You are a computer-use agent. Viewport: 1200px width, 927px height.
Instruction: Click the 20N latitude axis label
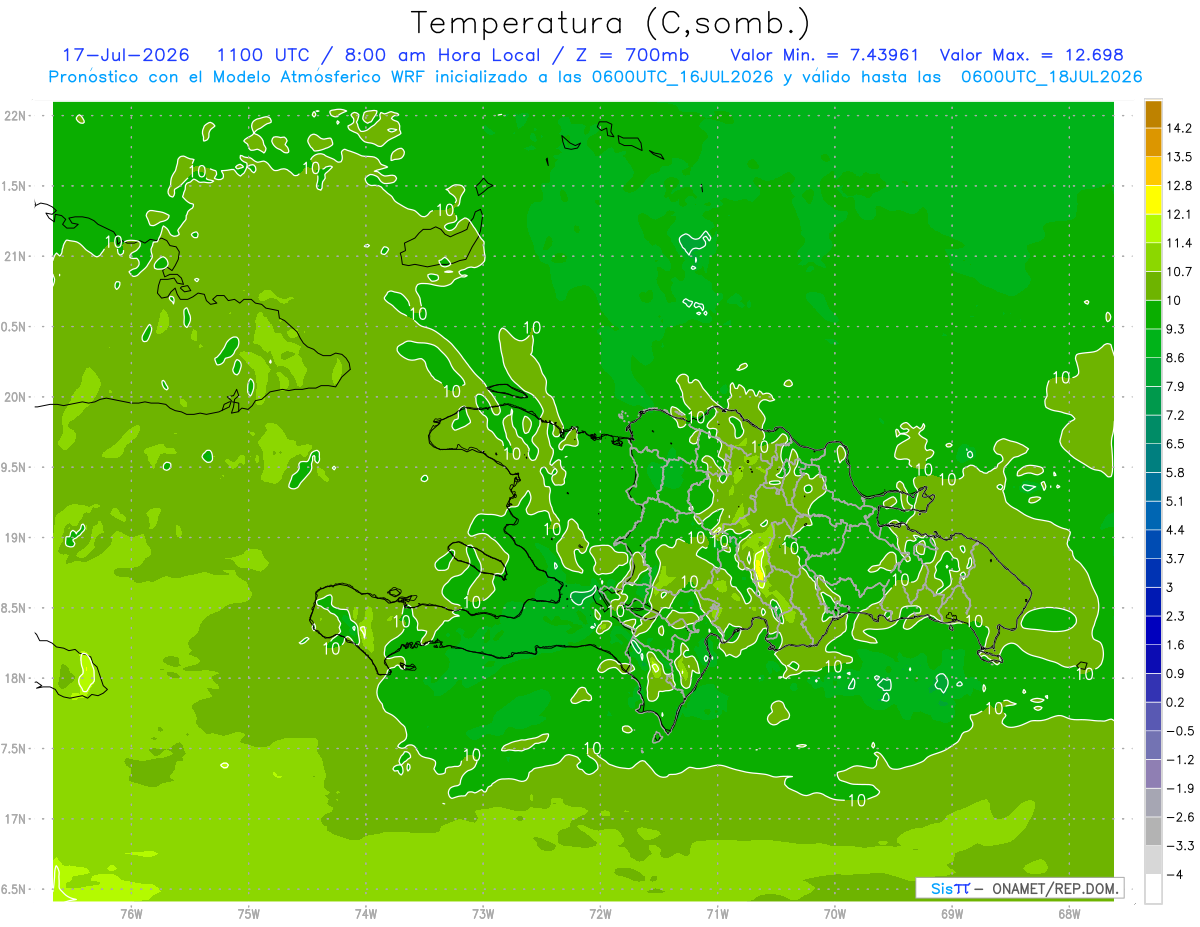click(x=16, y=397)
